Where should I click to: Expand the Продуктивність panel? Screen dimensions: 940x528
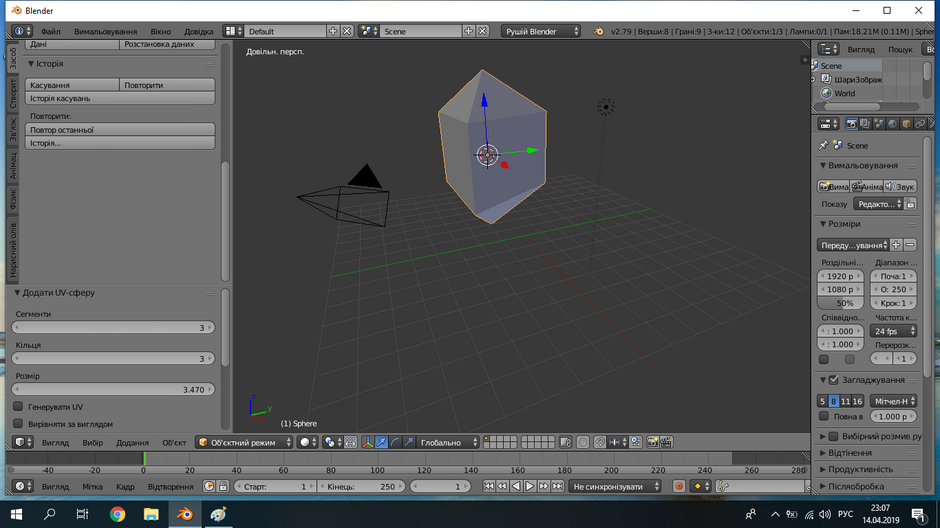click(823, 470)
